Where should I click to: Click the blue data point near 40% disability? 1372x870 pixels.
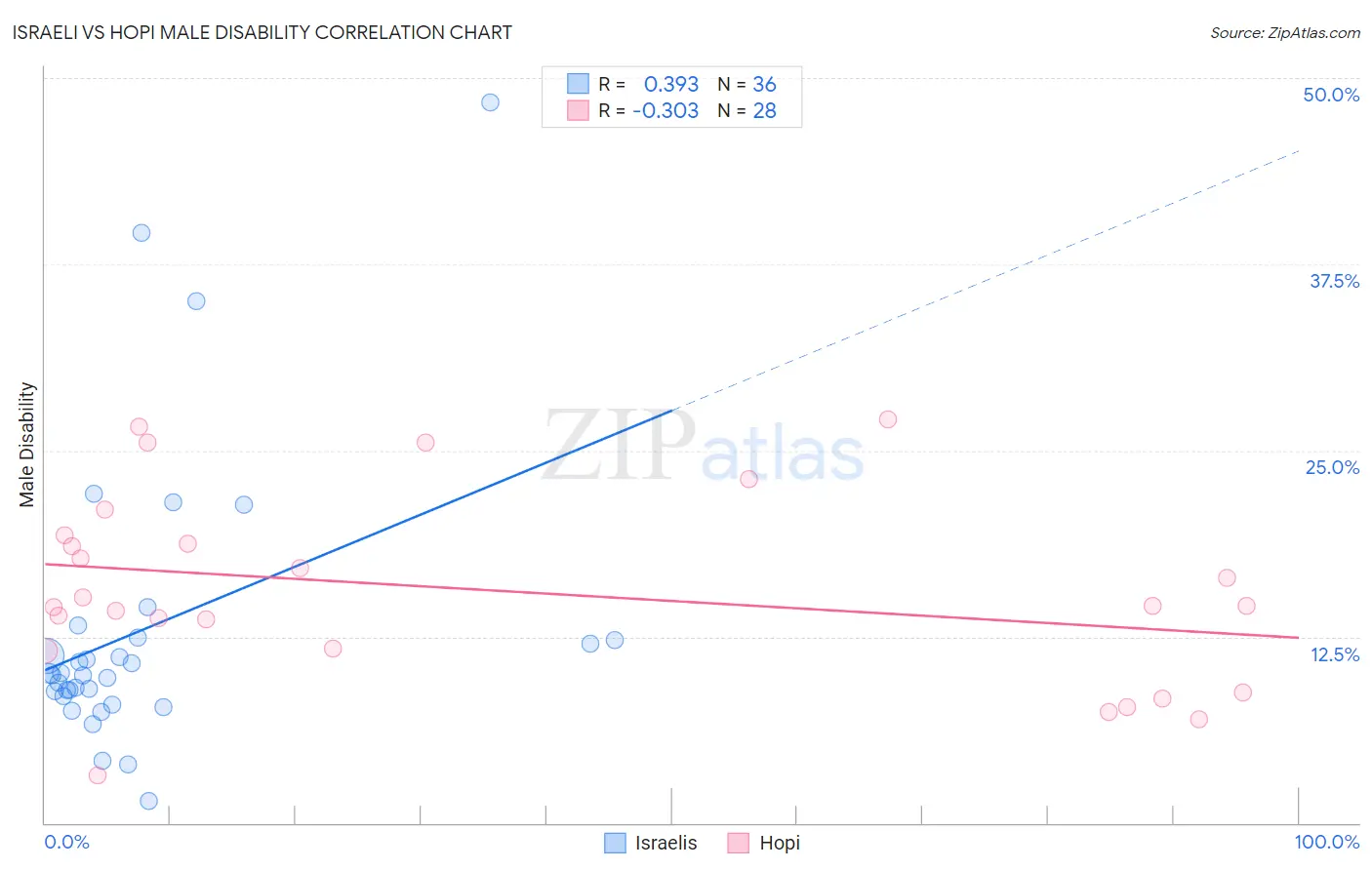pyautogui.click(x=141, y=233)
